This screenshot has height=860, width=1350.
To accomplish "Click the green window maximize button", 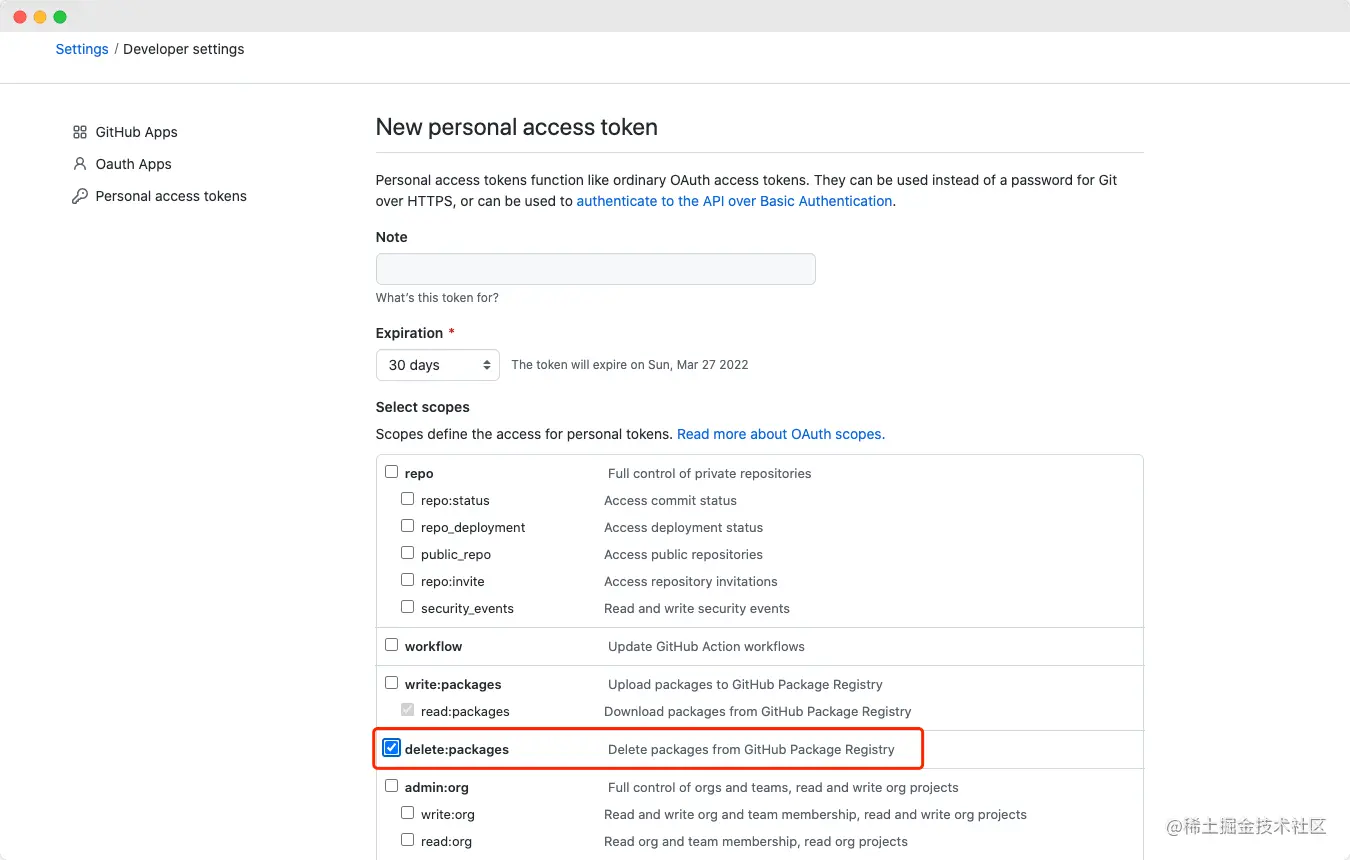I will 60,17.
